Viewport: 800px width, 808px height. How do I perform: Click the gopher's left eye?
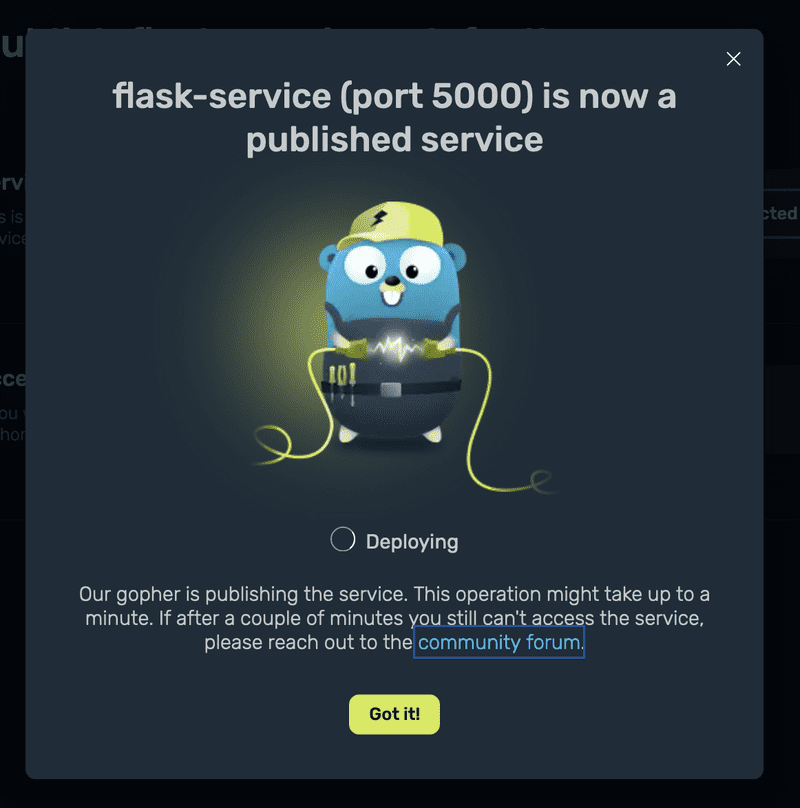(x=365, y=265)
